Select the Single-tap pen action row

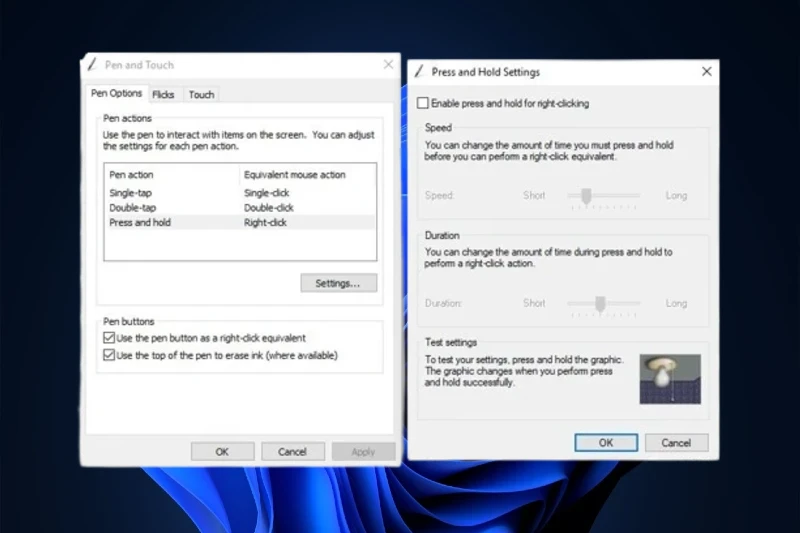(131, 193)
